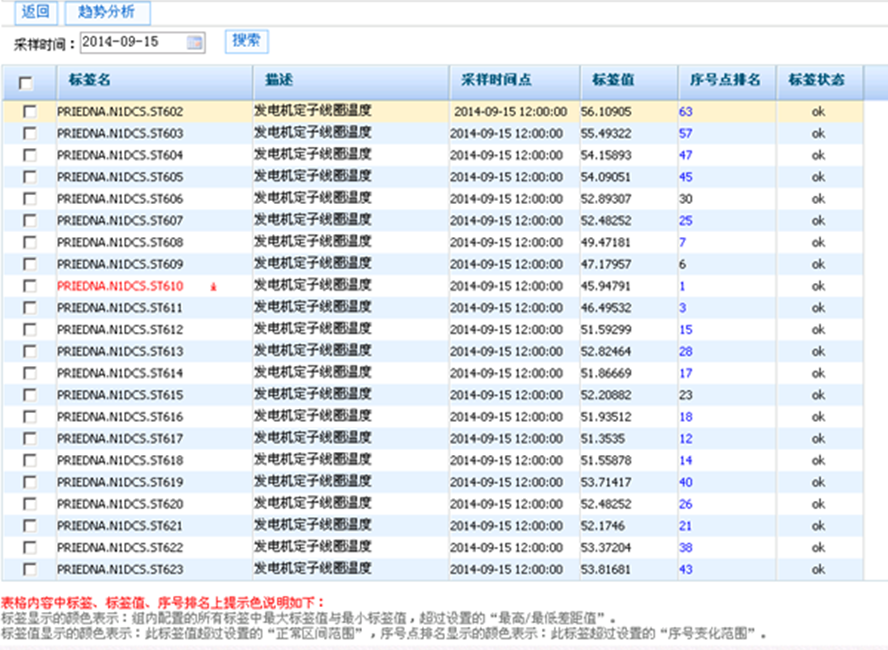This screenshot has height=650, width=888.
Task: Open rank link 40 for ST619
Action: (686, 482)
